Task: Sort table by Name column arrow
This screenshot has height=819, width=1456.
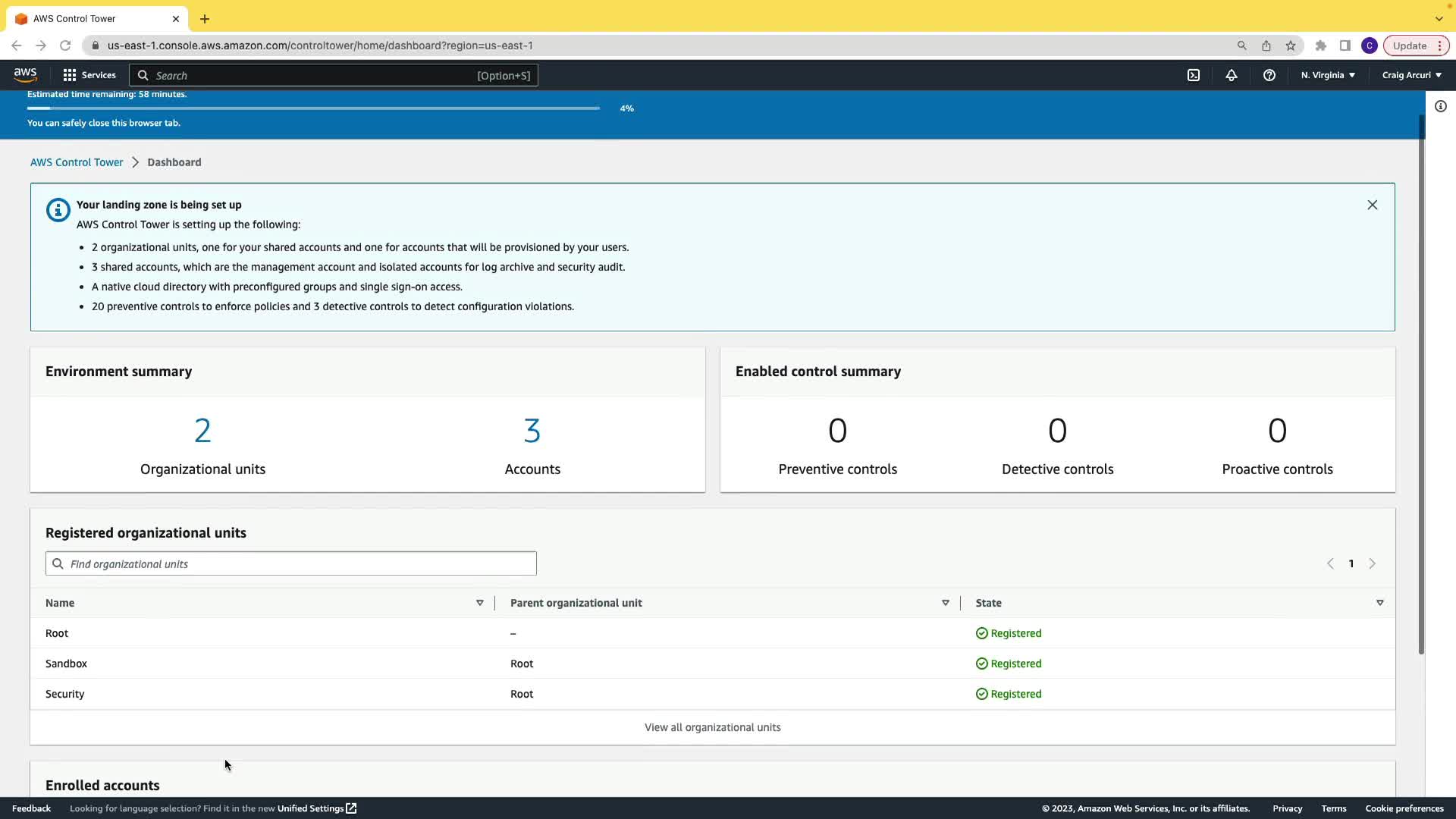Action: pos(480,603)
